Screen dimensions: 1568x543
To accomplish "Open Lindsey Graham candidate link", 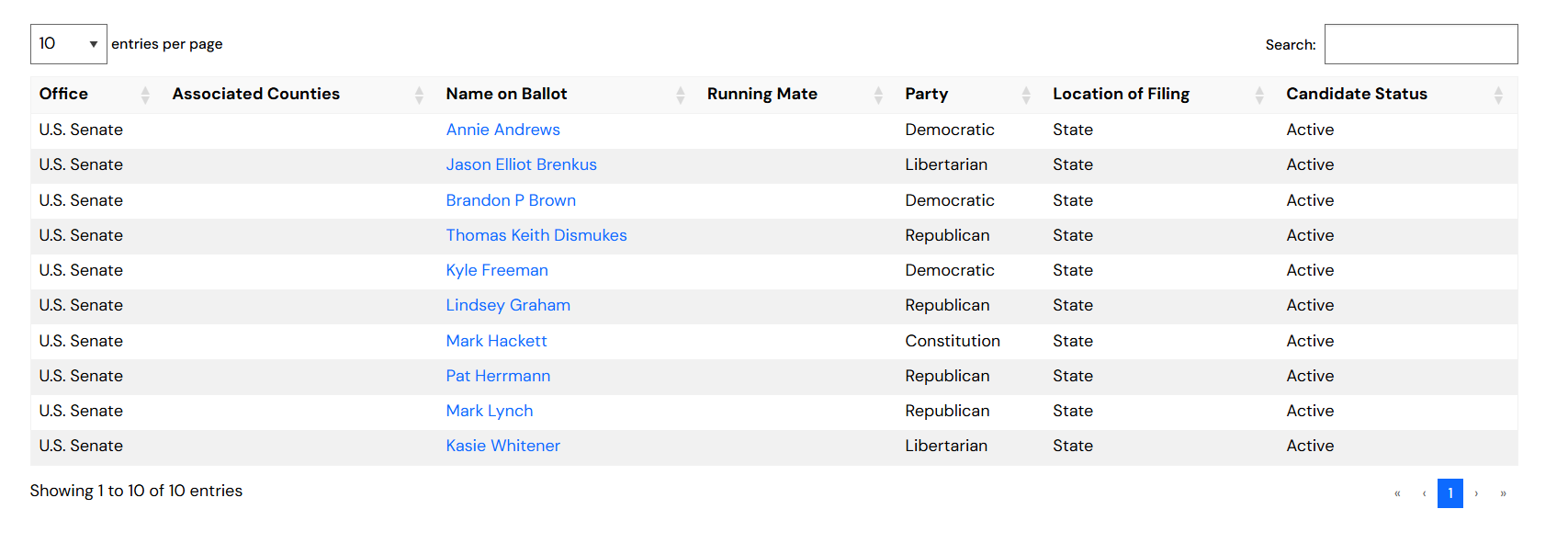I will point(508,305).
